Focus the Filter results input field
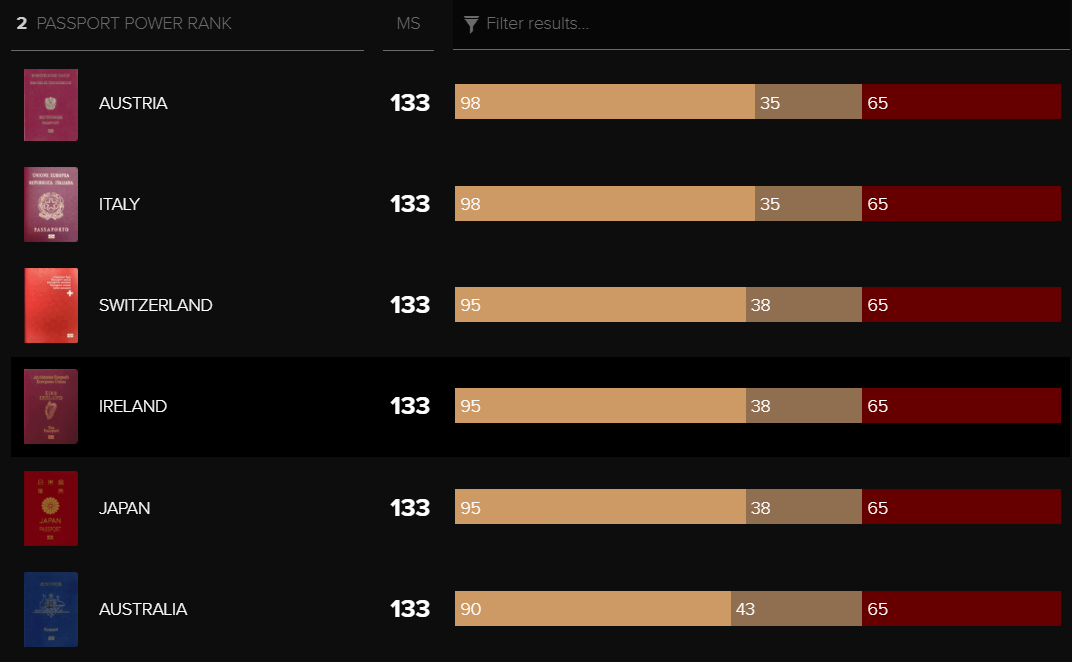Viewport: 1072px width, 662px height. tap(760, 24)
